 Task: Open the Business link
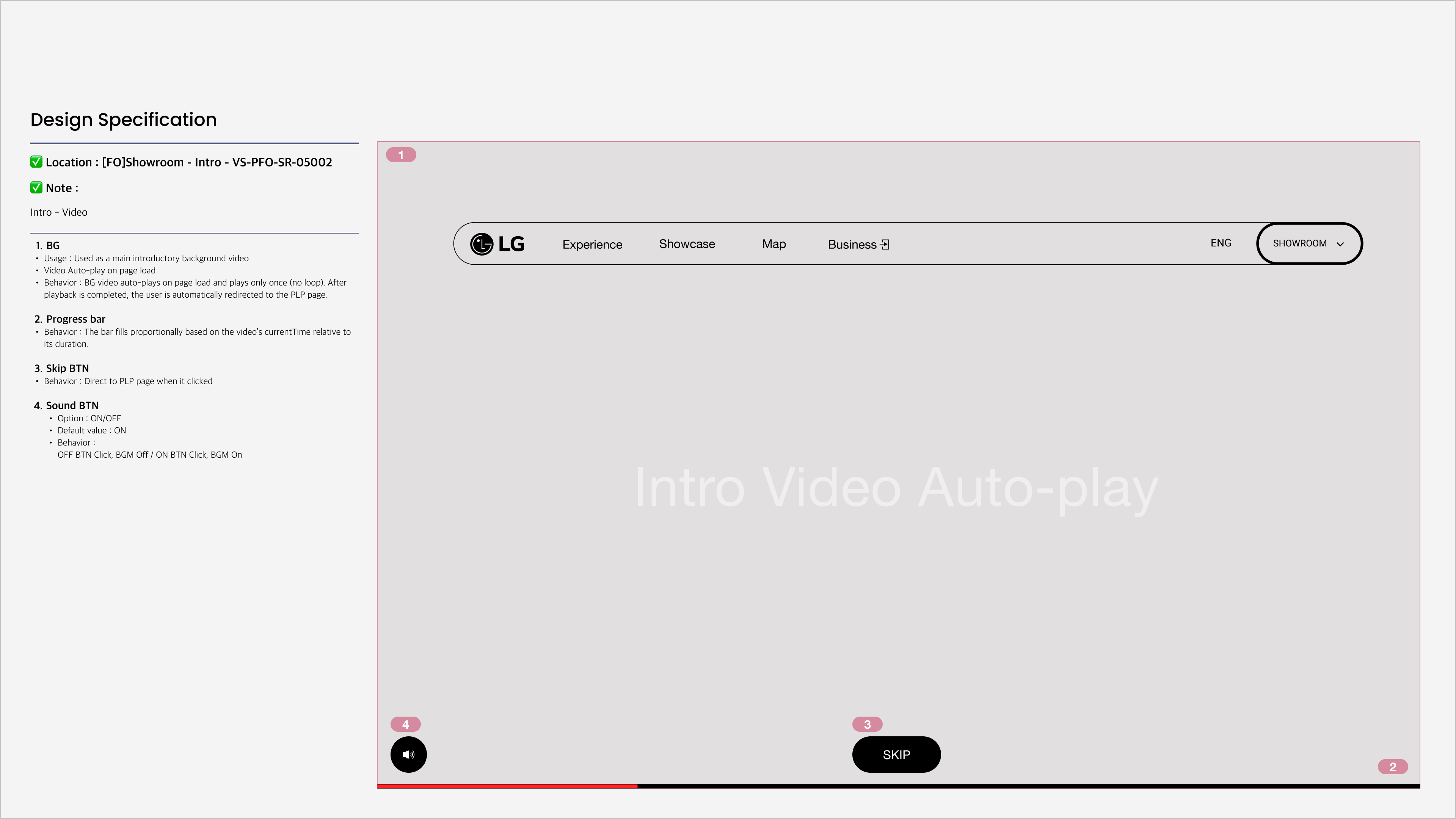[852, 244]
